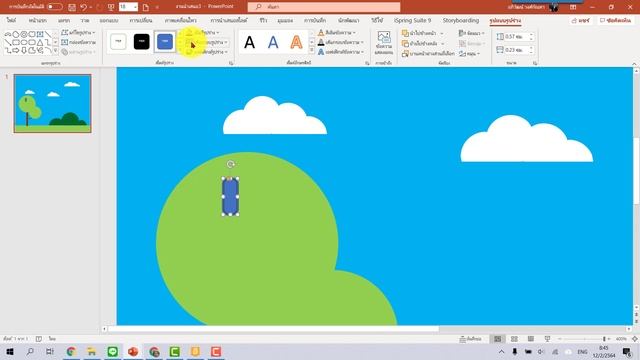Click the new blank document icon
640x360 pixels.
coord(146,7)
